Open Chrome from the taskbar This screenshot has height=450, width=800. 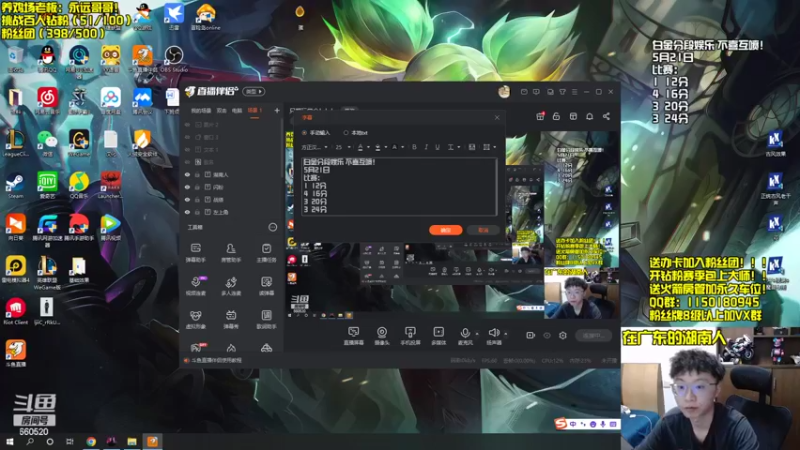[x=91, y=442]
